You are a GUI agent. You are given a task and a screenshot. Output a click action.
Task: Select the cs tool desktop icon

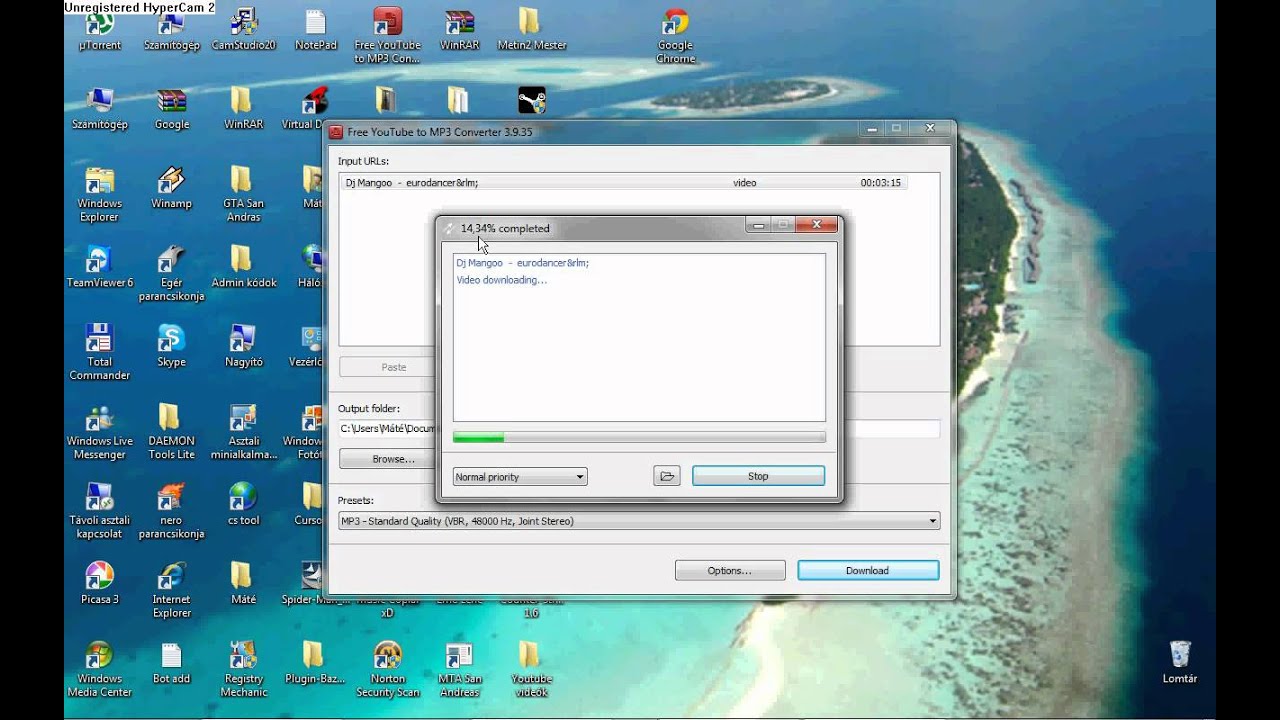[x=243, y=504]
